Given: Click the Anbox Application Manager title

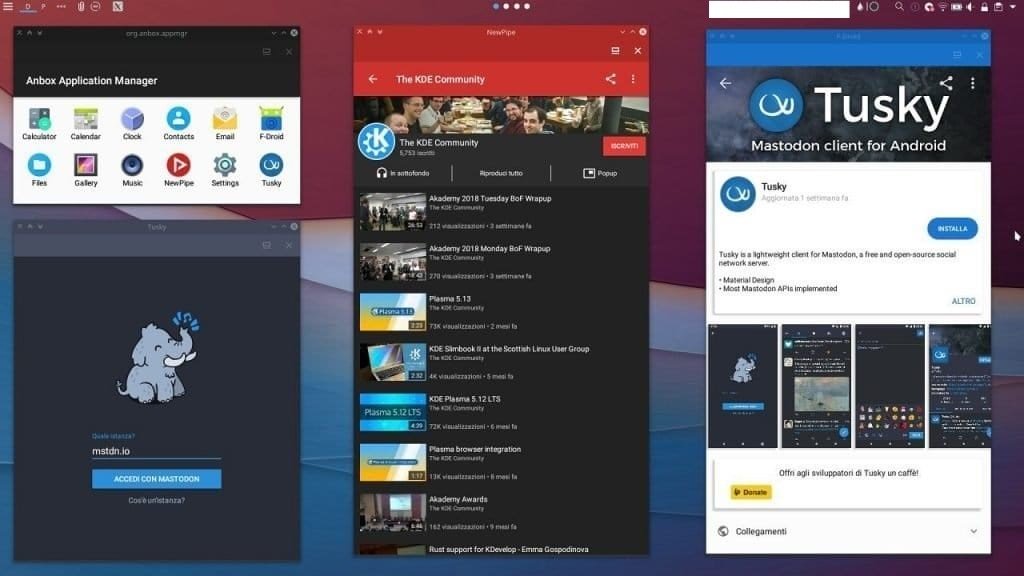Looking at the screenshot, I should pos(91,81).
